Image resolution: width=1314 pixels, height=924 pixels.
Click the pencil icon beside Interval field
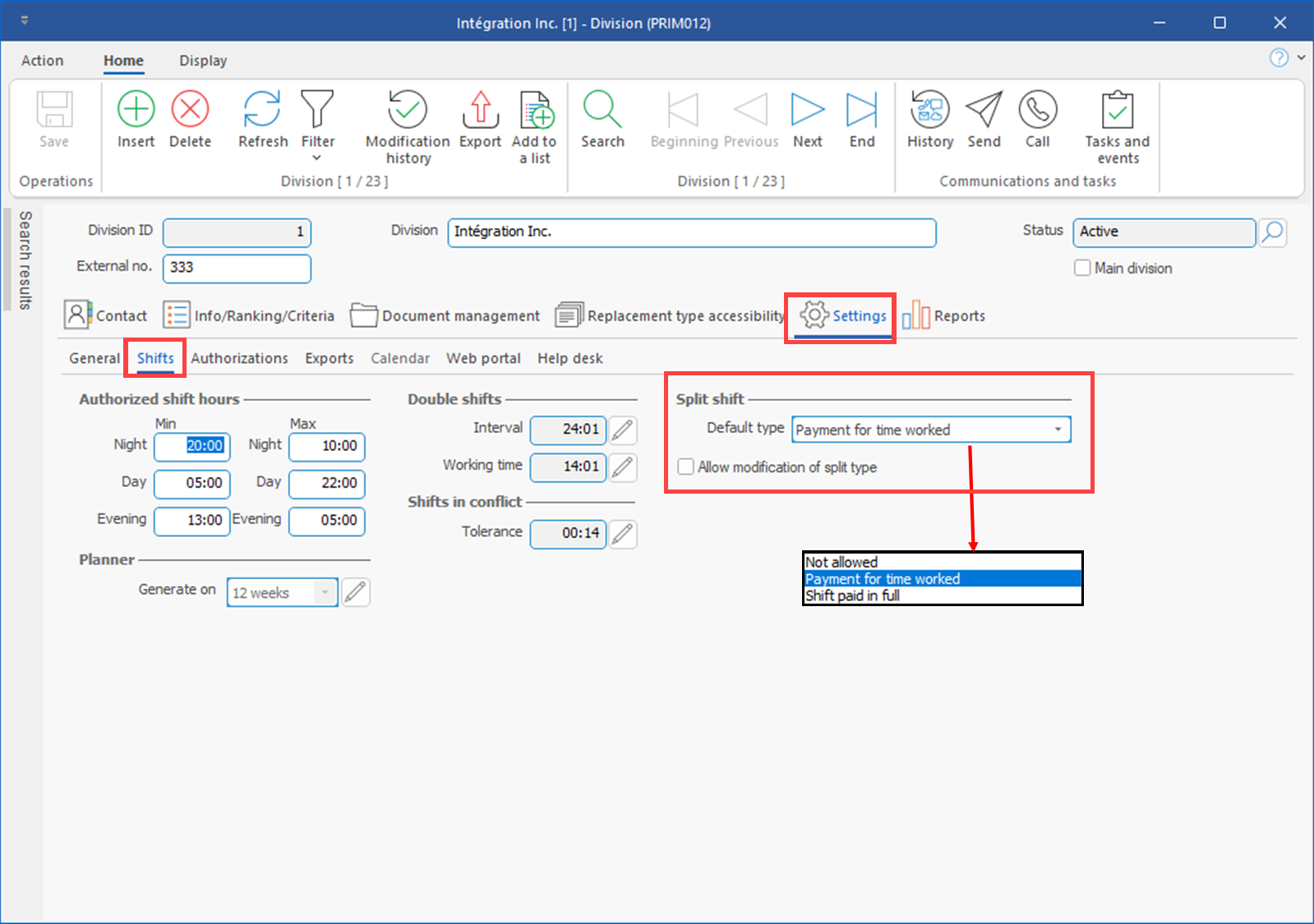pyautogui.click(x=623, y=430)
